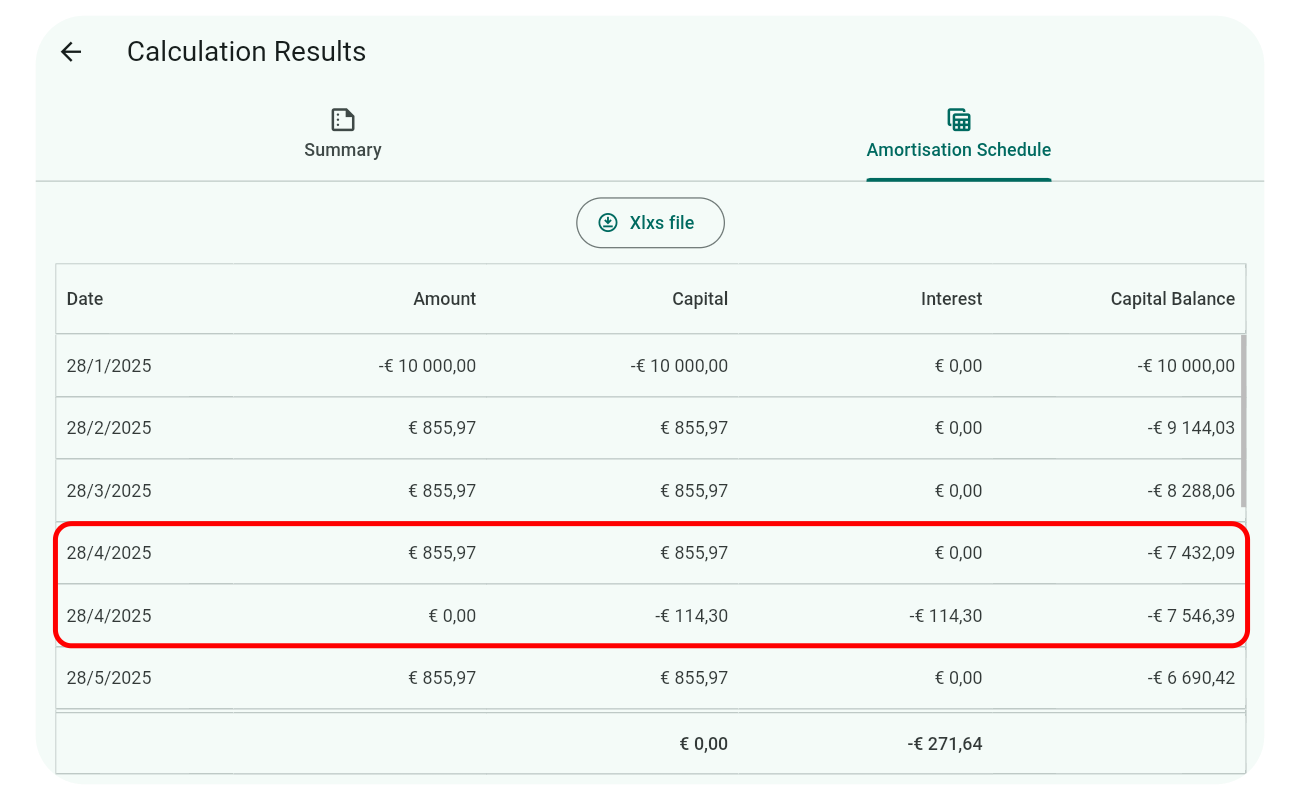Click the Date column header
The width and height of the screenshot is (1300, 800).
(85, 299)
